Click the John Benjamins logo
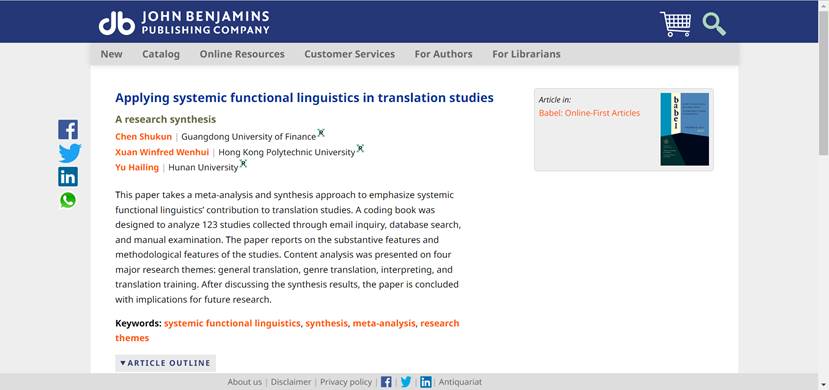Viewport: 829px width, 390px height. [184, 23]
